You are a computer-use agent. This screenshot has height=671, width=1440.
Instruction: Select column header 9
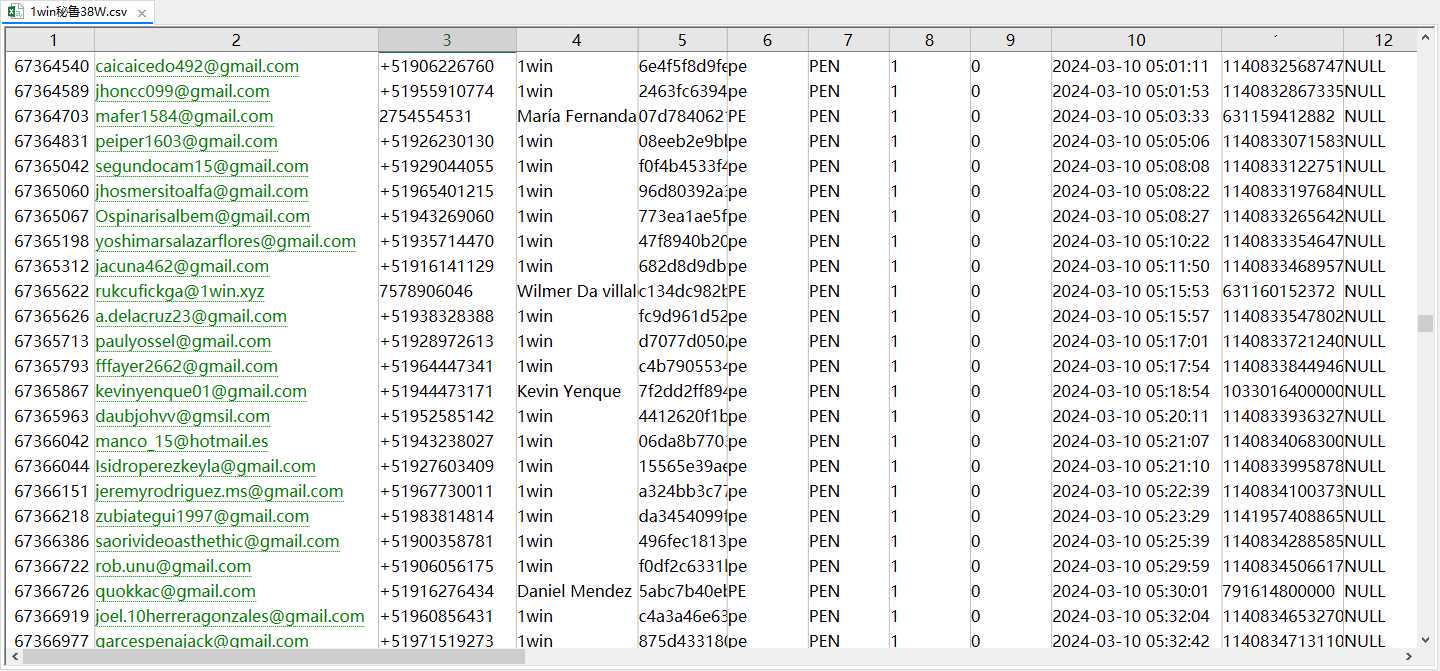1010,40
